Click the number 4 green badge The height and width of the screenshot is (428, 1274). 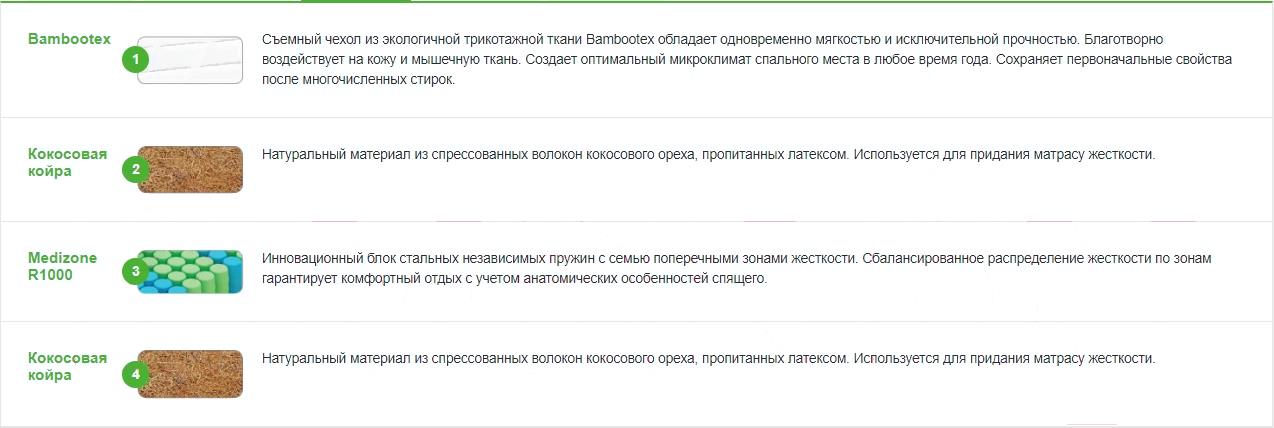(x=135, y=374)
